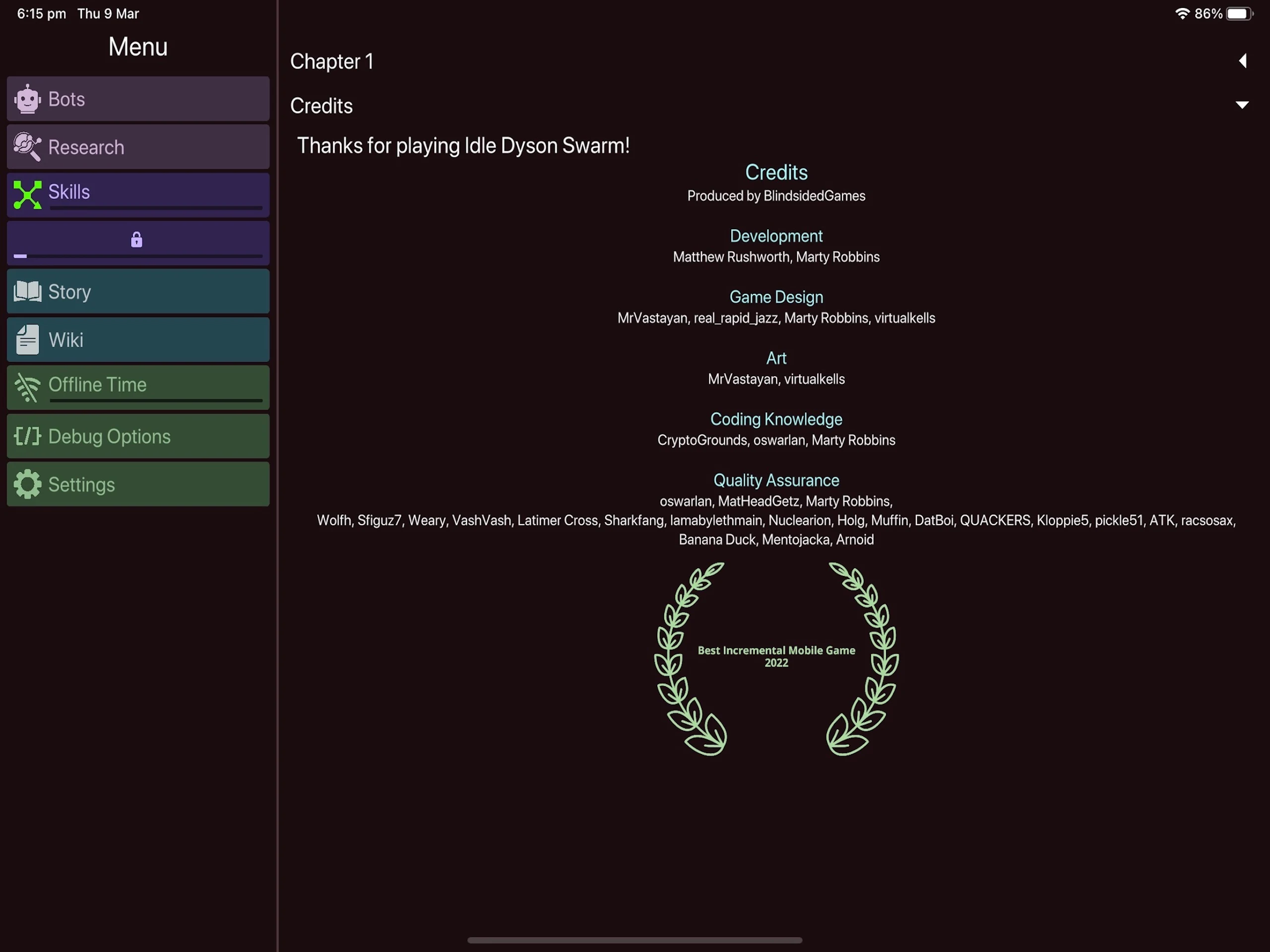Click the Wiki document icon
The image size is (1270, 952).
tap(27, 339)
